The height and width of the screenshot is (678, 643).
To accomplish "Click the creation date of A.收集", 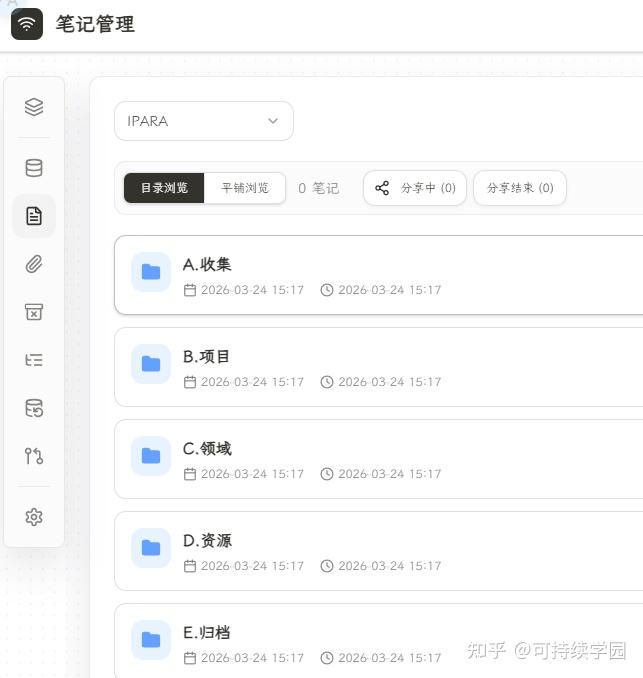I will 253,290.
